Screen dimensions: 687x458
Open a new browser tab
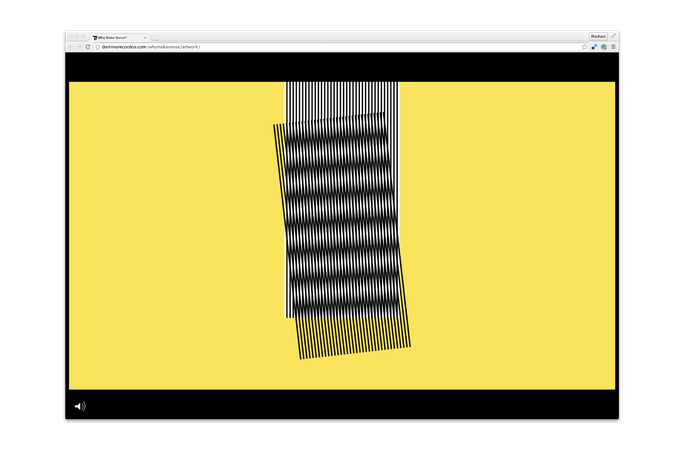[155, 38]
